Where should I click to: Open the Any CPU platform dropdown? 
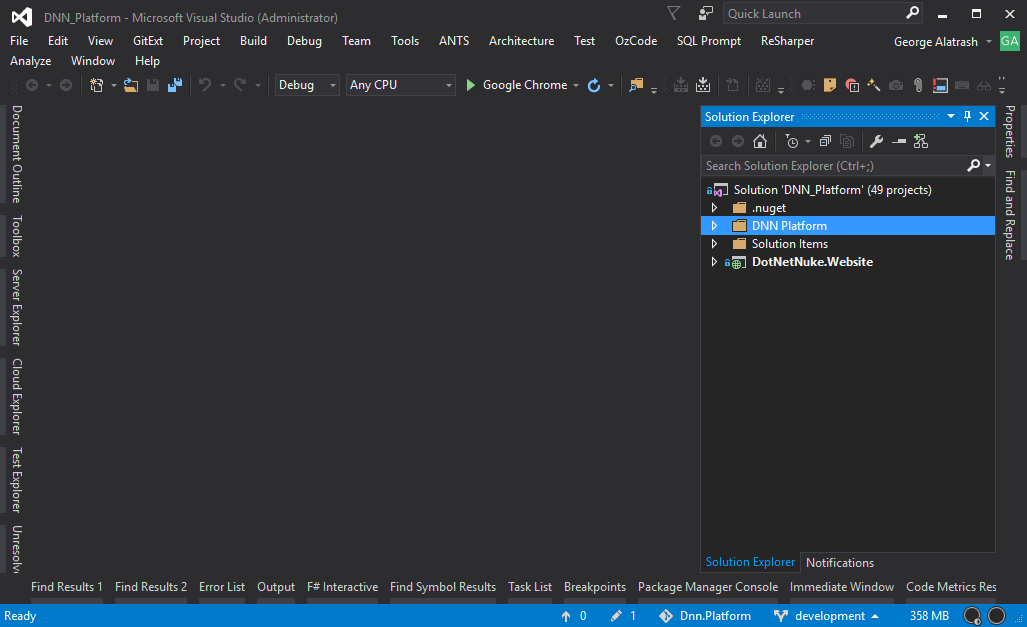(x=400, y=85)
